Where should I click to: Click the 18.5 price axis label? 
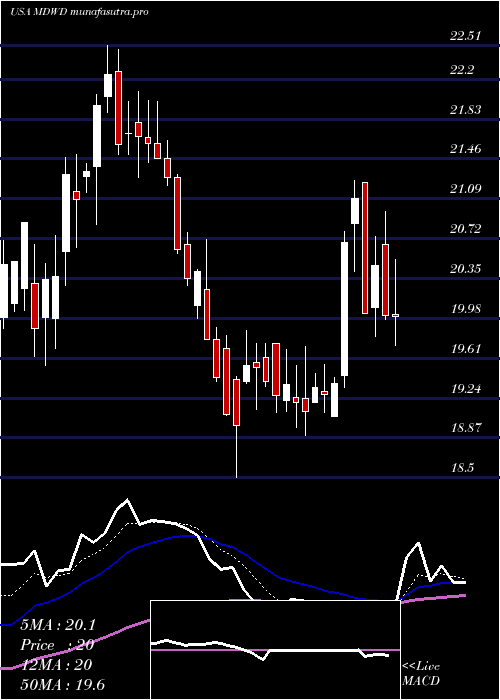(462, 468)
